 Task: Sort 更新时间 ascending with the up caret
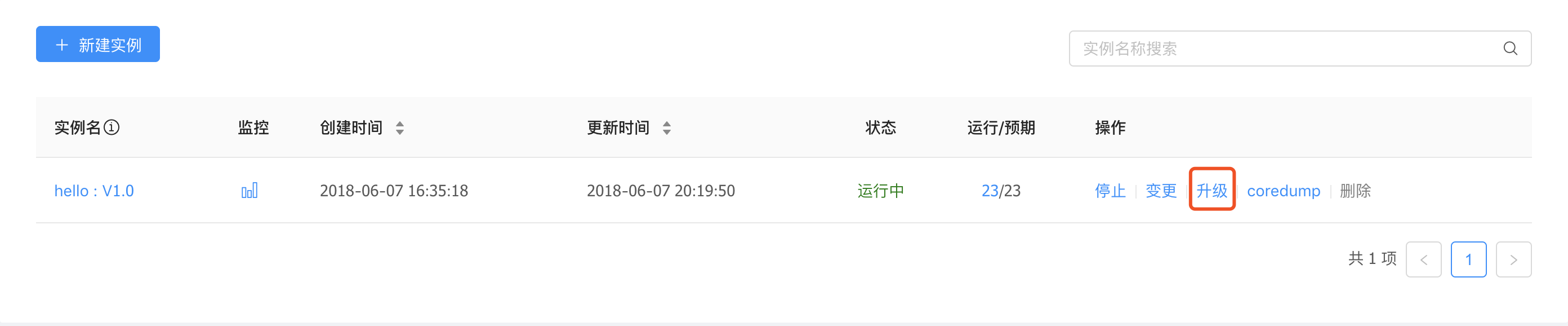[x=667, y=124]
